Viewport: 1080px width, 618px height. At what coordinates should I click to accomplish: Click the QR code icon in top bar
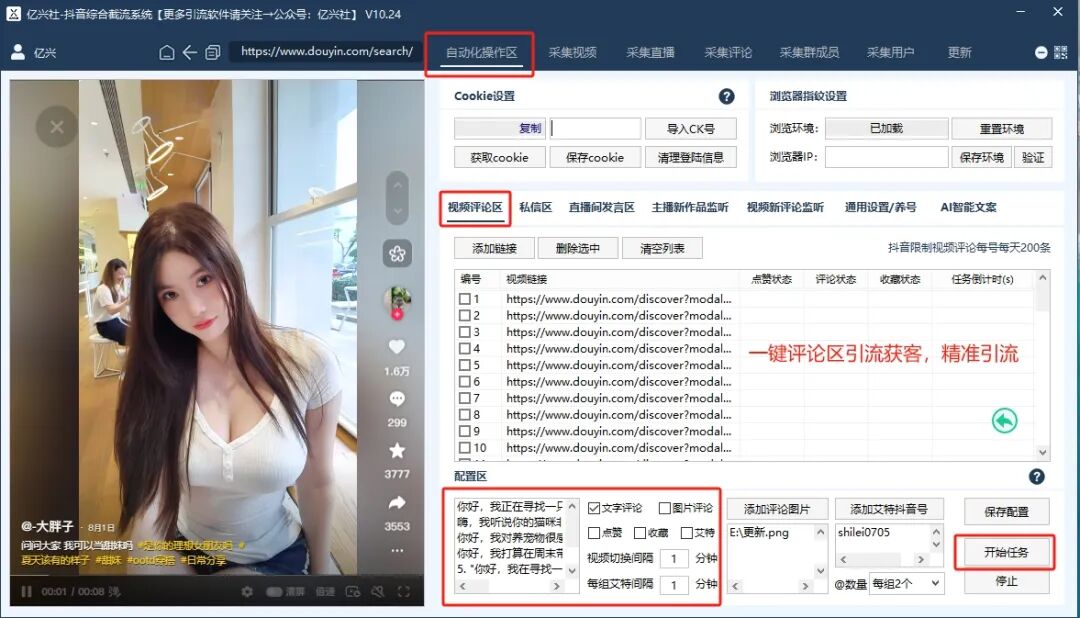point(1061,52)
